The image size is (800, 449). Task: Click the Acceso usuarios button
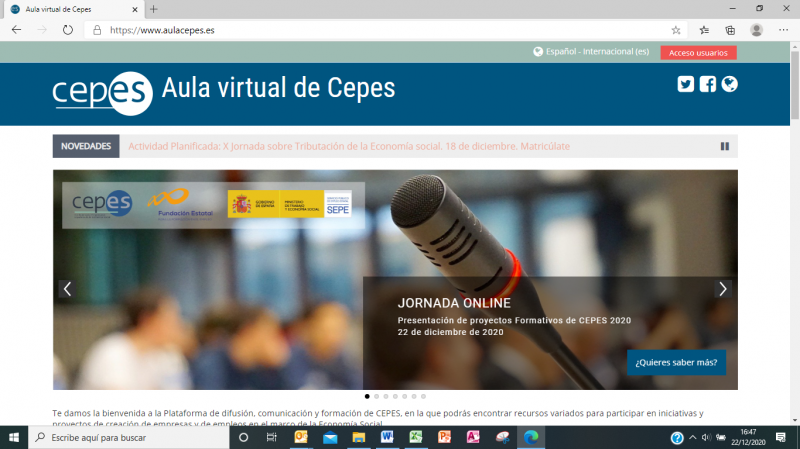click(698, 52)
